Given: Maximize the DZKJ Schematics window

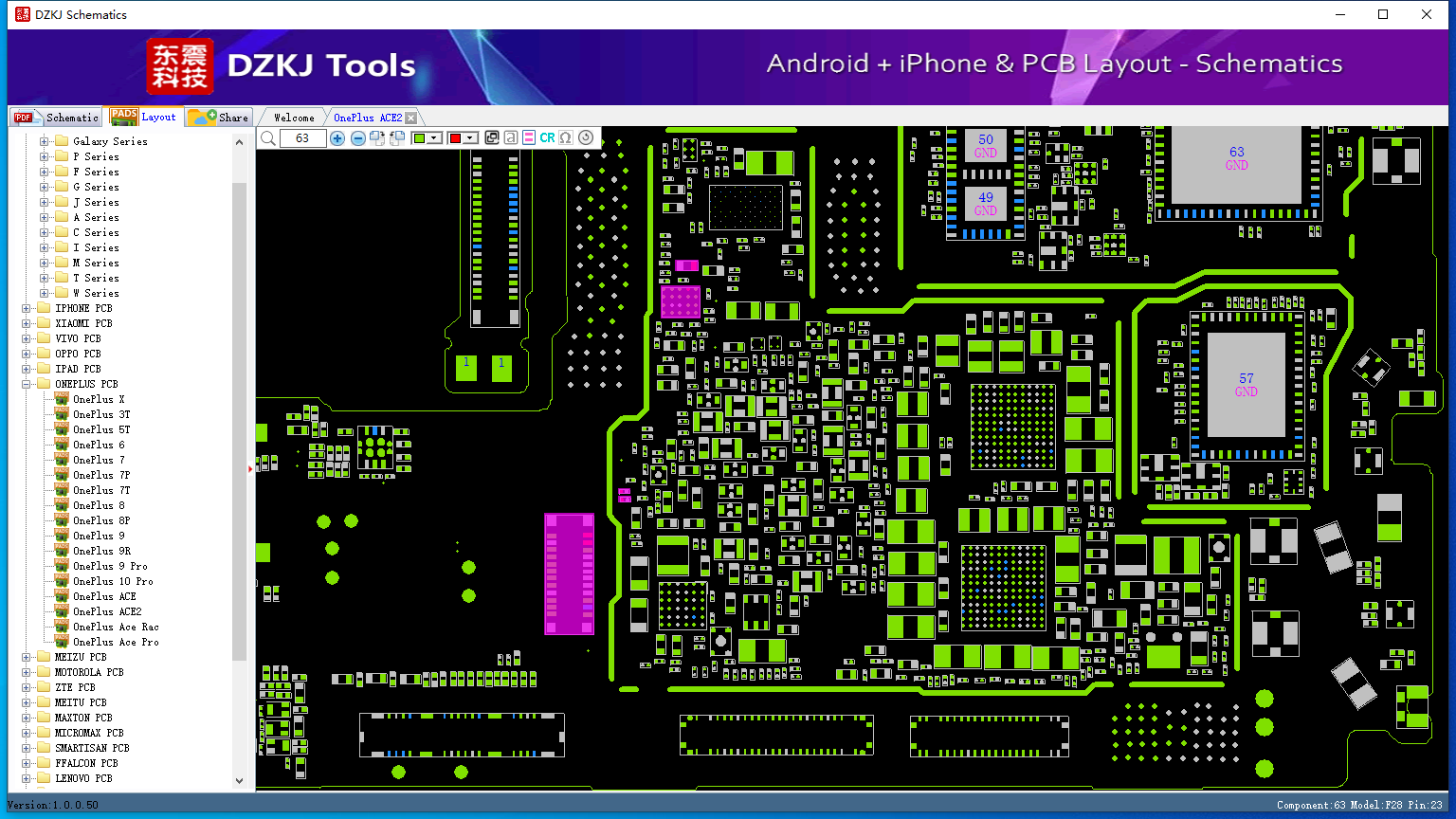Looking at the screenshot, I should pos(1383,14).
